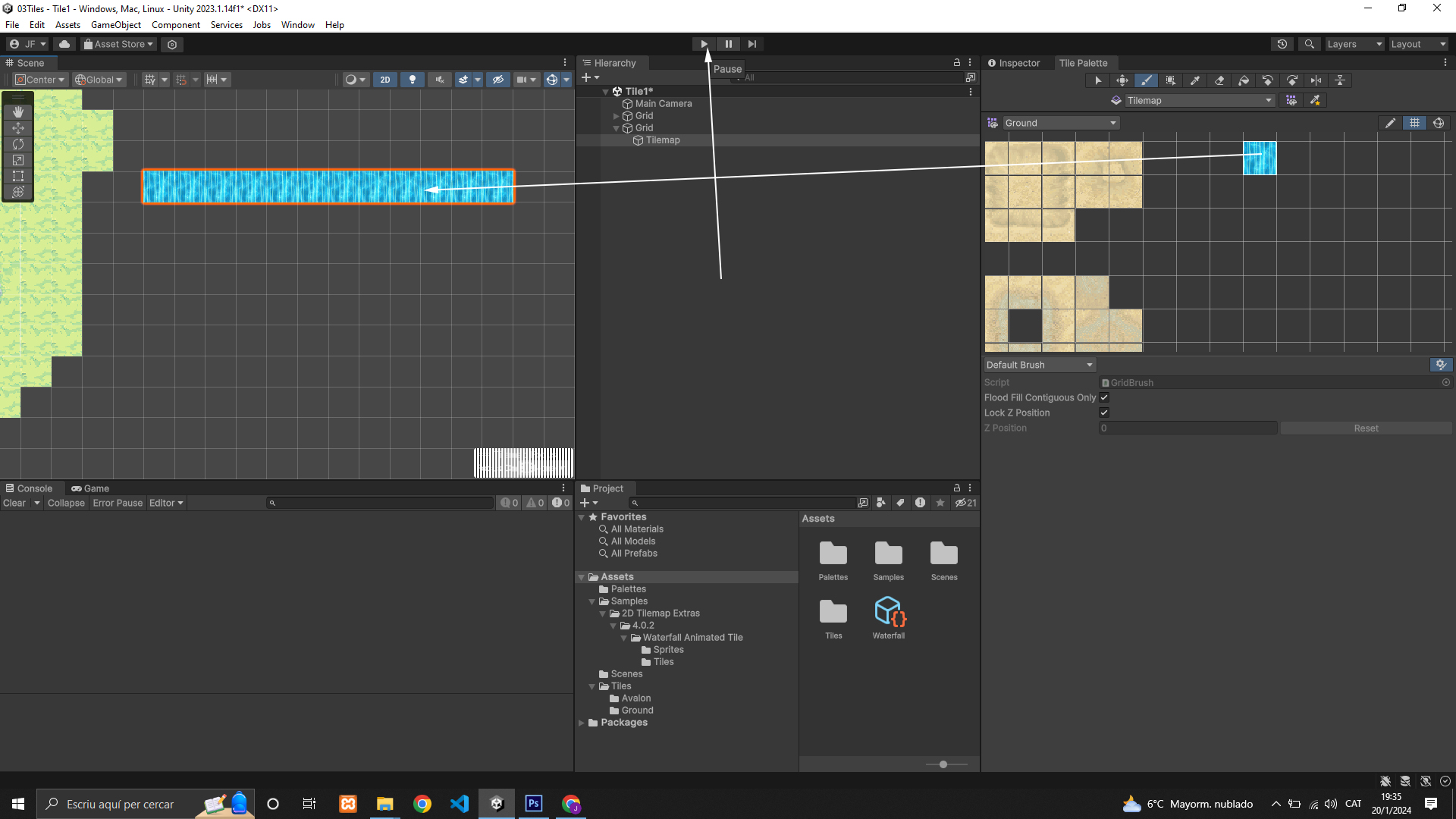Screen dimensions: 1456x819
Task: Expand the Packages folder in Project
Action: (582, 723)
